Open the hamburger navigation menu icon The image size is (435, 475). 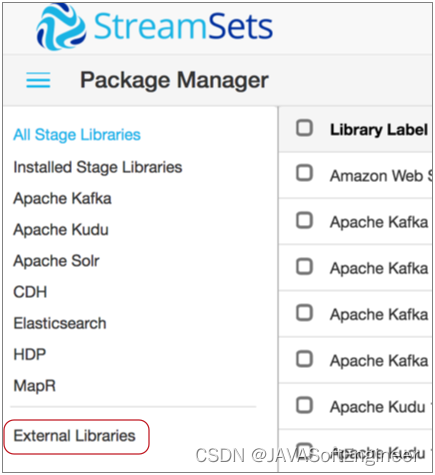38,80
